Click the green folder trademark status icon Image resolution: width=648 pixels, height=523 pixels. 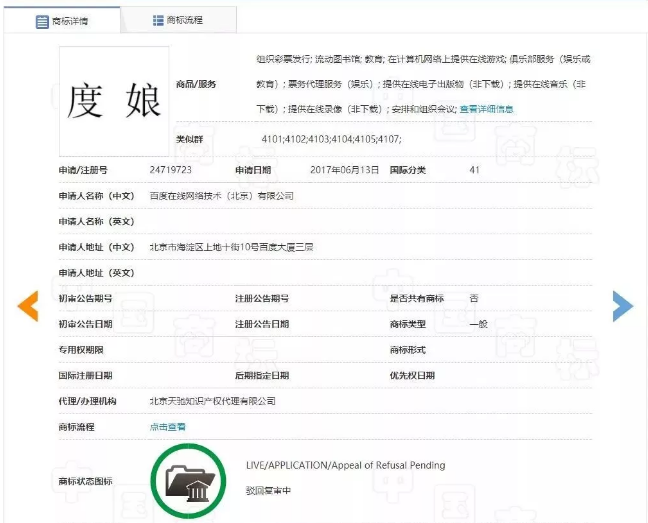point(188,481)
